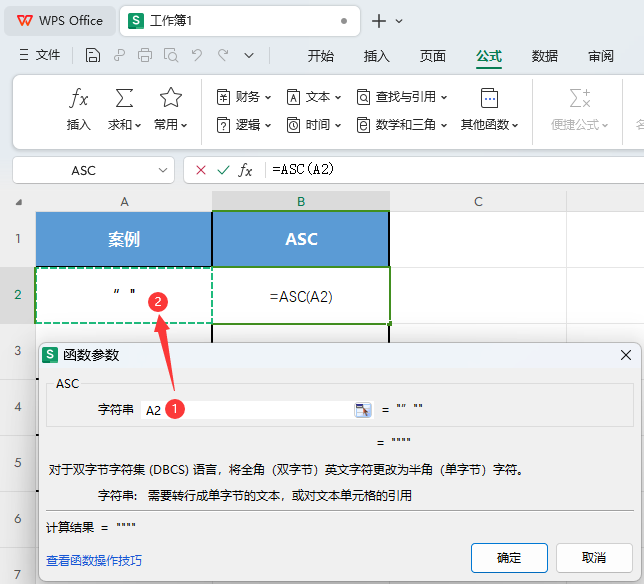This screenshot has height=584, width=644.
Task: Click the name box showing ASC
Action: point(83,170)
